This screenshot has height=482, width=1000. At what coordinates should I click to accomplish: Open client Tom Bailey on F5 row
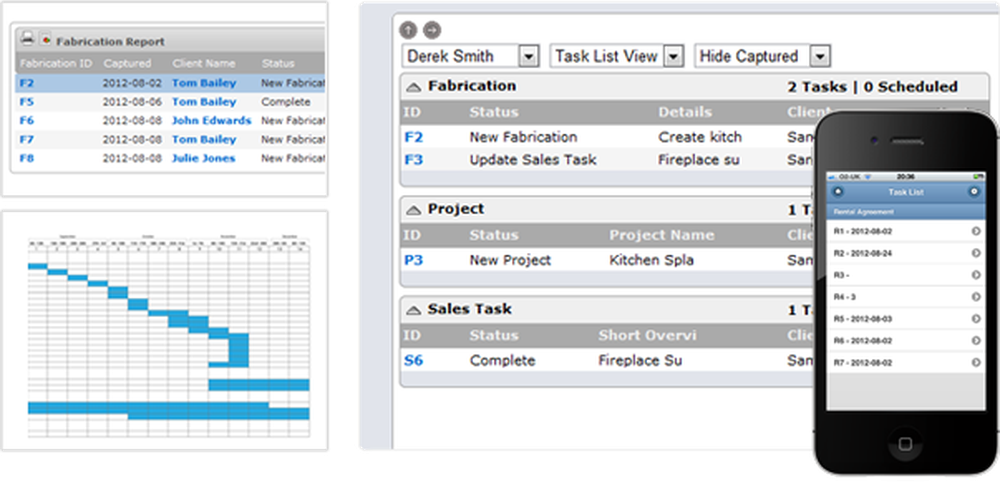(204, 102)
